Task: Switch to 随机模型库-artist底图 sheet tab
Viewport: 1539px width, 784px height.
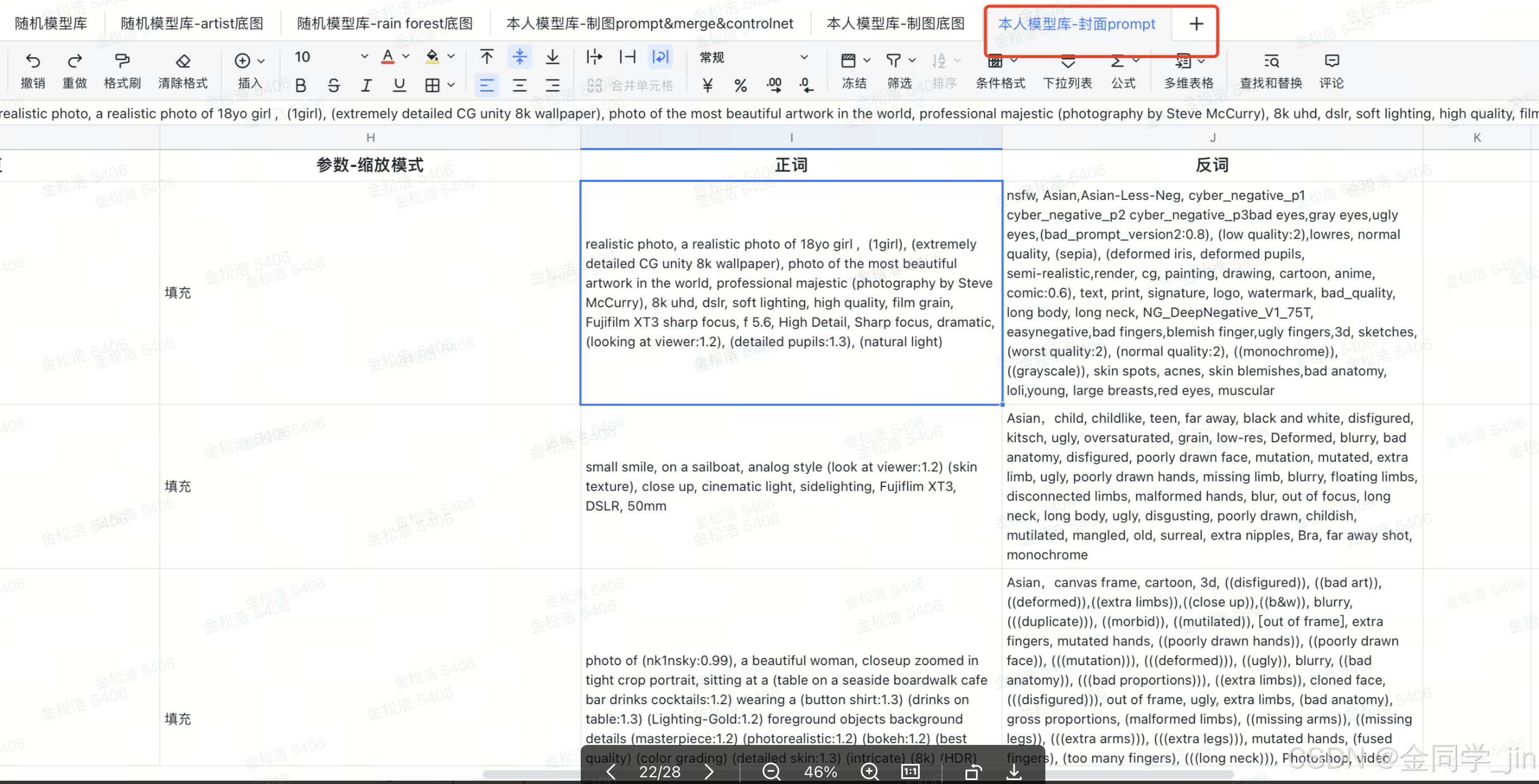Action: click(192, 23)
